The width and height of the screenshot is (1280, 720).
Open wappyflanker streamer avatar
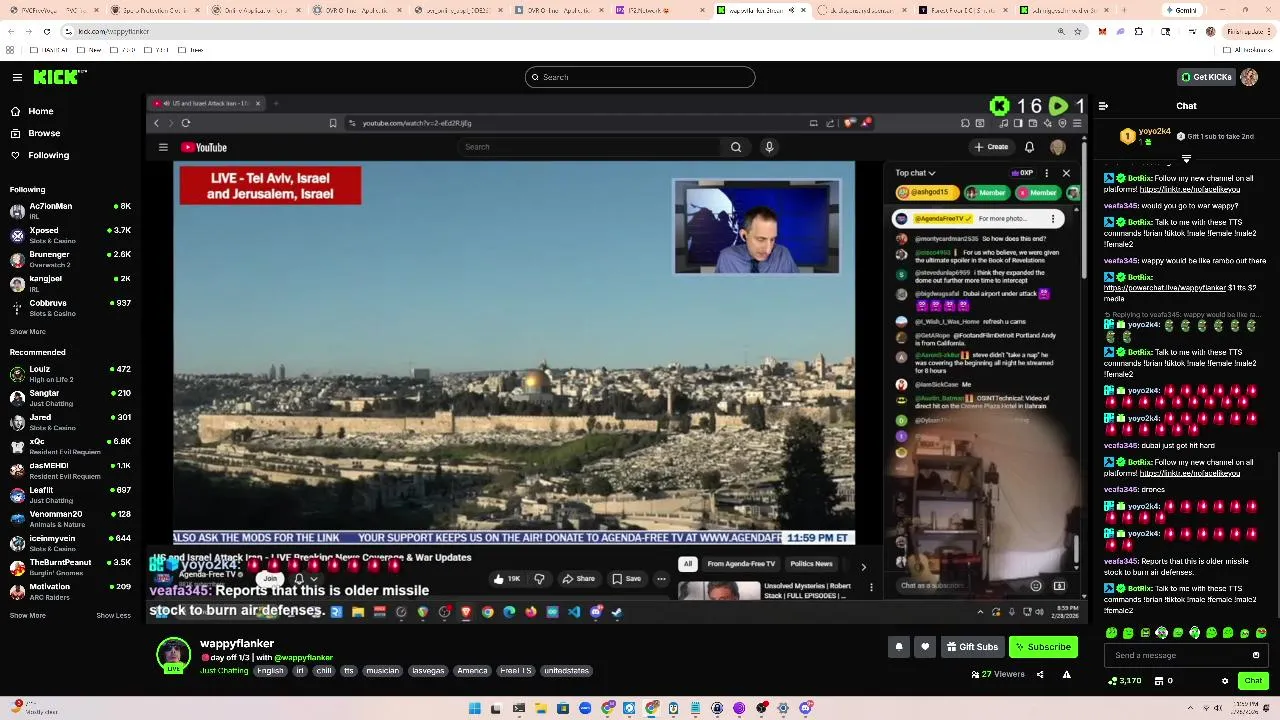pyautogui.click(x=174, y=655)
